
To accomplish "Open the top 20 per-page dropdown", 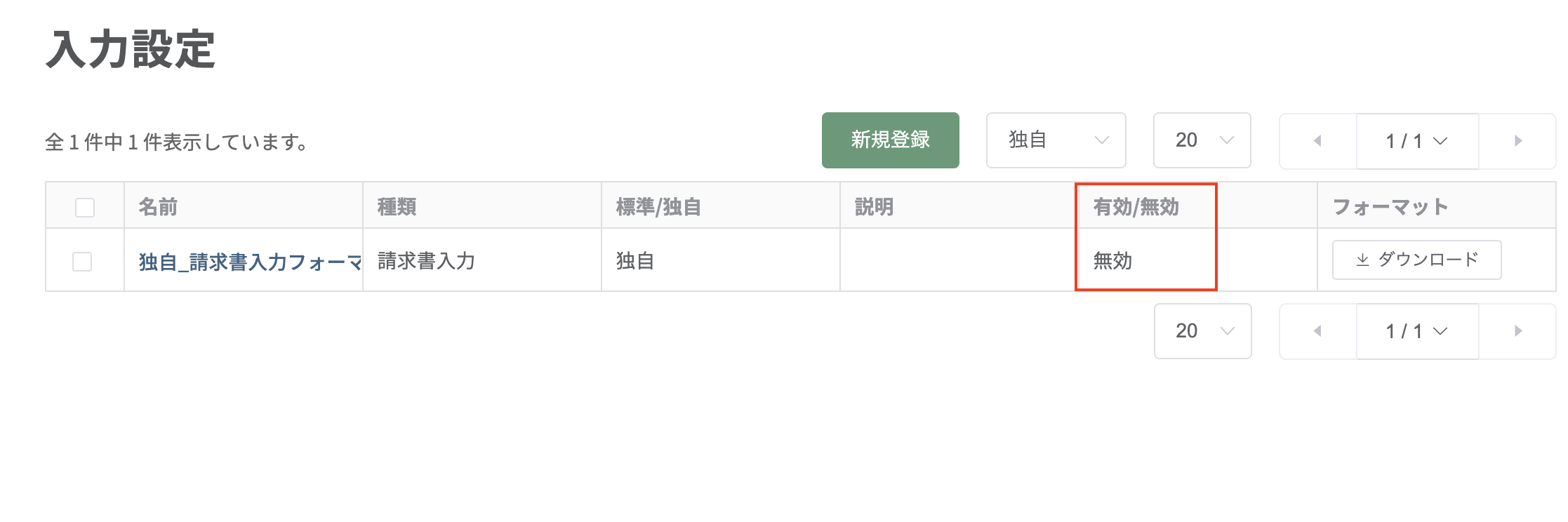I will coord(1202,140).
